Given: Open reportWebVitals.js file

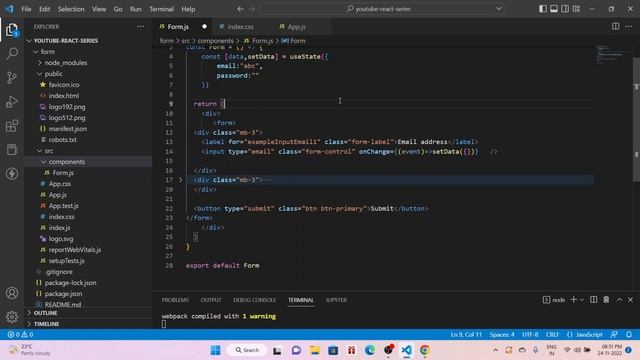Looking at the screenshot, I should (x=75, y=250).
